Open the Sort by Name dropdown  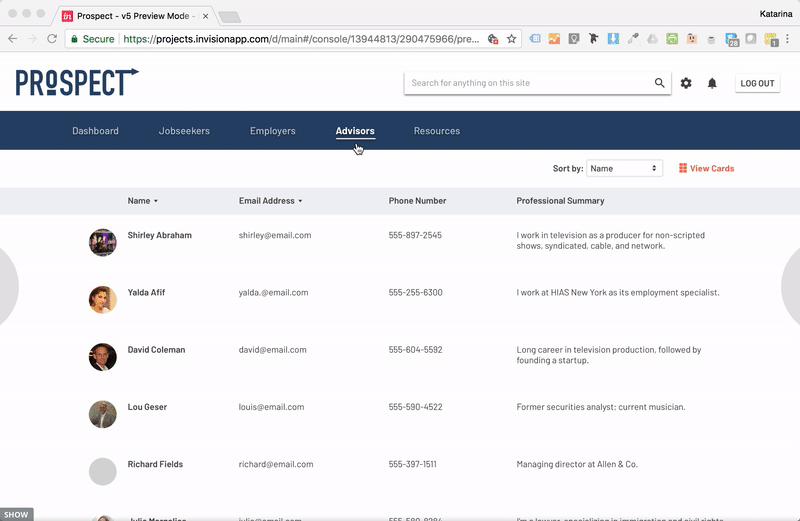(624, 168)
